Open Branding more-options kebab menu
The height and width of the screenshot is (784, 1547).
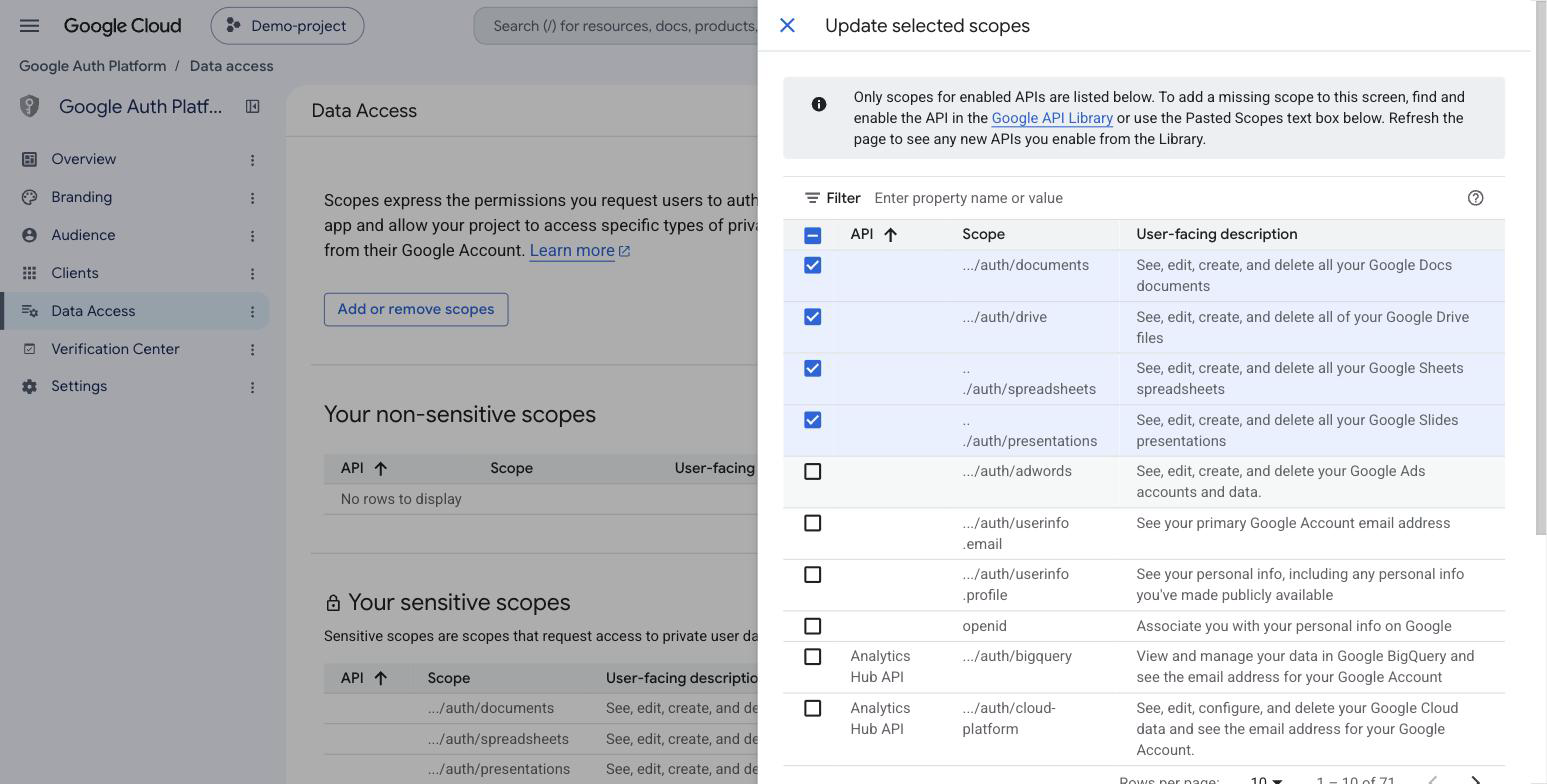(x=252, y=198)
